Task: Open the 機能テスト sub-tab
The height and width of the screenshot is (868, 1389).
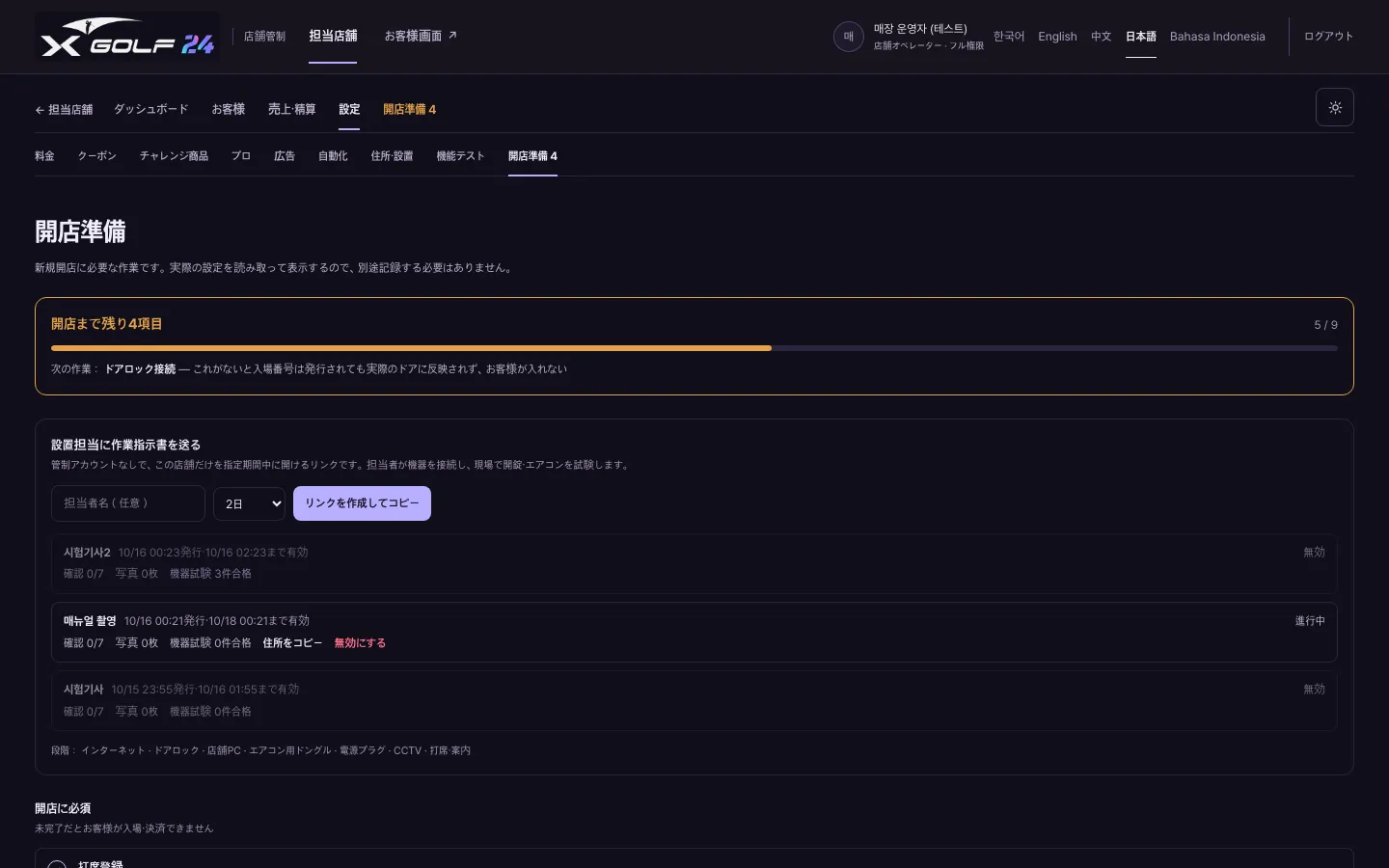Action: 460,156
